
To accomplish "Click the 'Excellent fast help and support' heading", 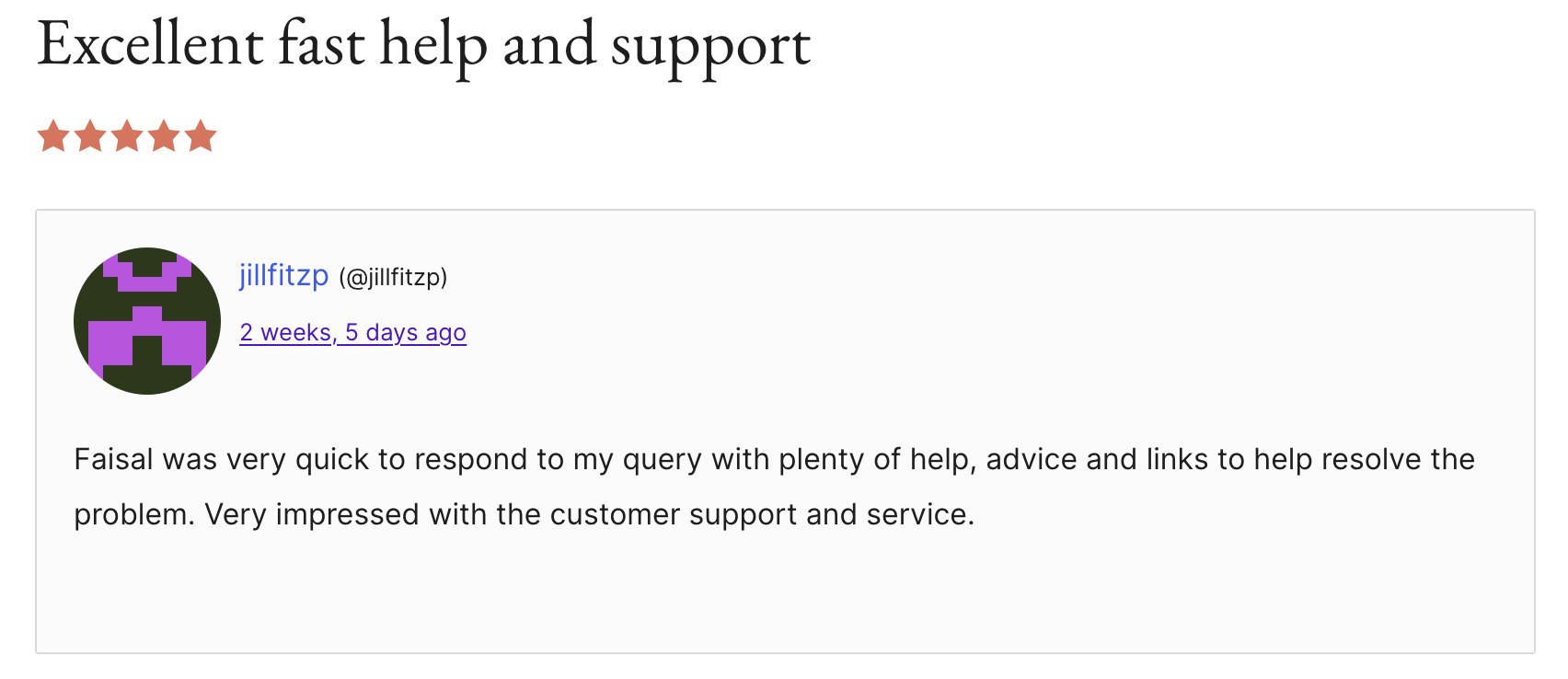I will [423, 44].
